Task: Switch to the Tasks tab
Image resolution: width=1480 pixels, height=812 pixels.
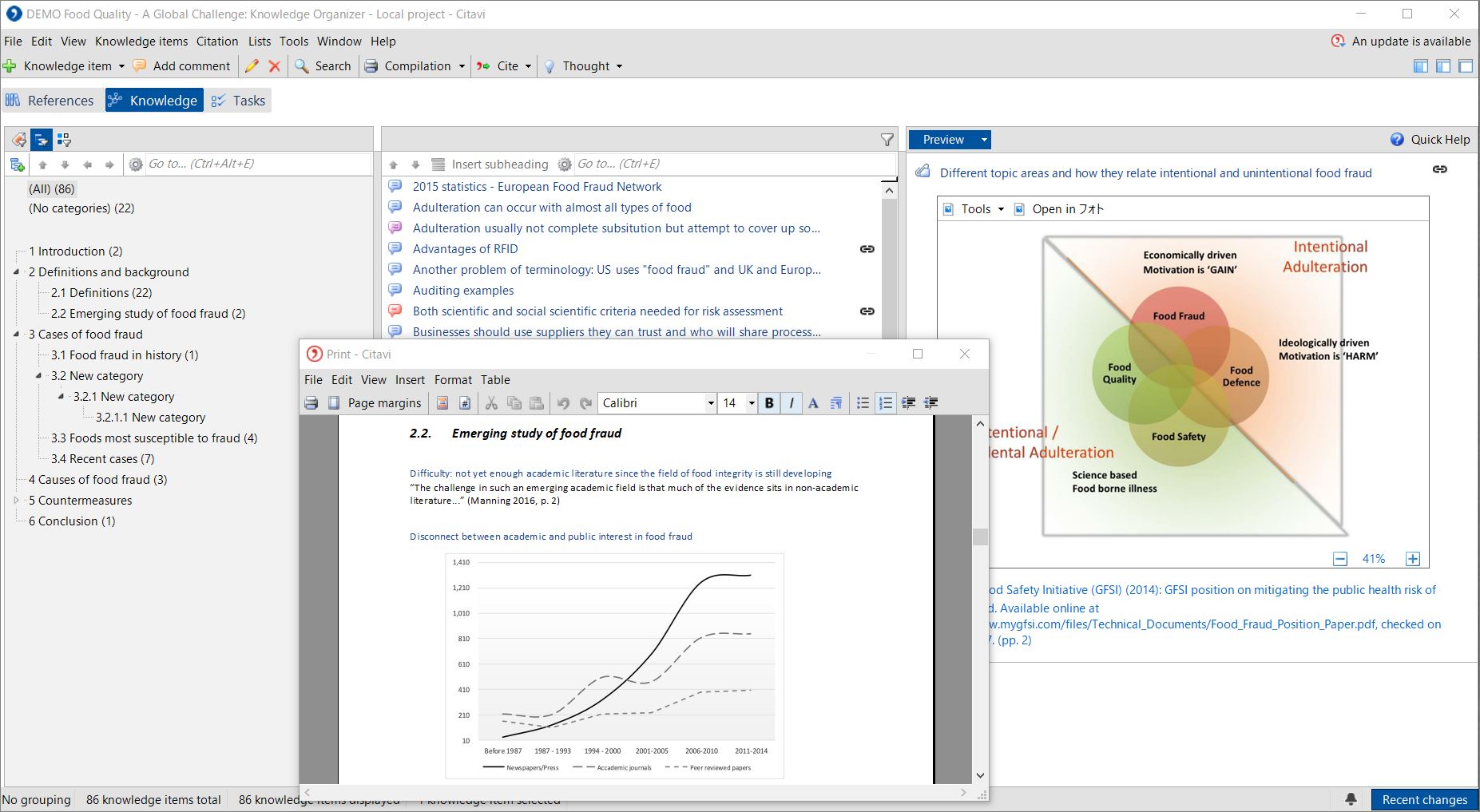Action: 238,101
